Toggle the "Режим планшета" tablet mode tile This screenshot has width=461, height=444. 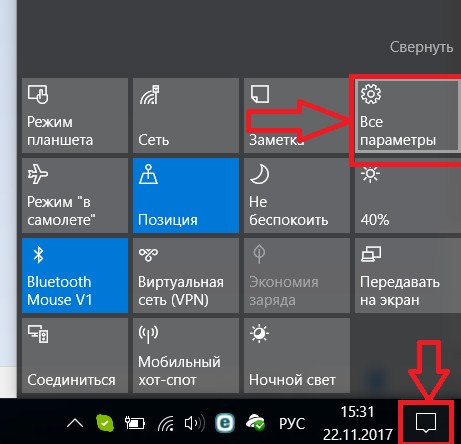(x=75, y=116)
